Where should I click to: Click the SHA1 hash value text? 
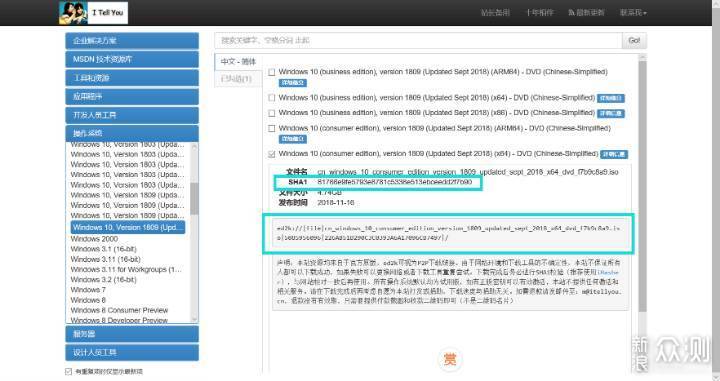click(x=394, y=182)
